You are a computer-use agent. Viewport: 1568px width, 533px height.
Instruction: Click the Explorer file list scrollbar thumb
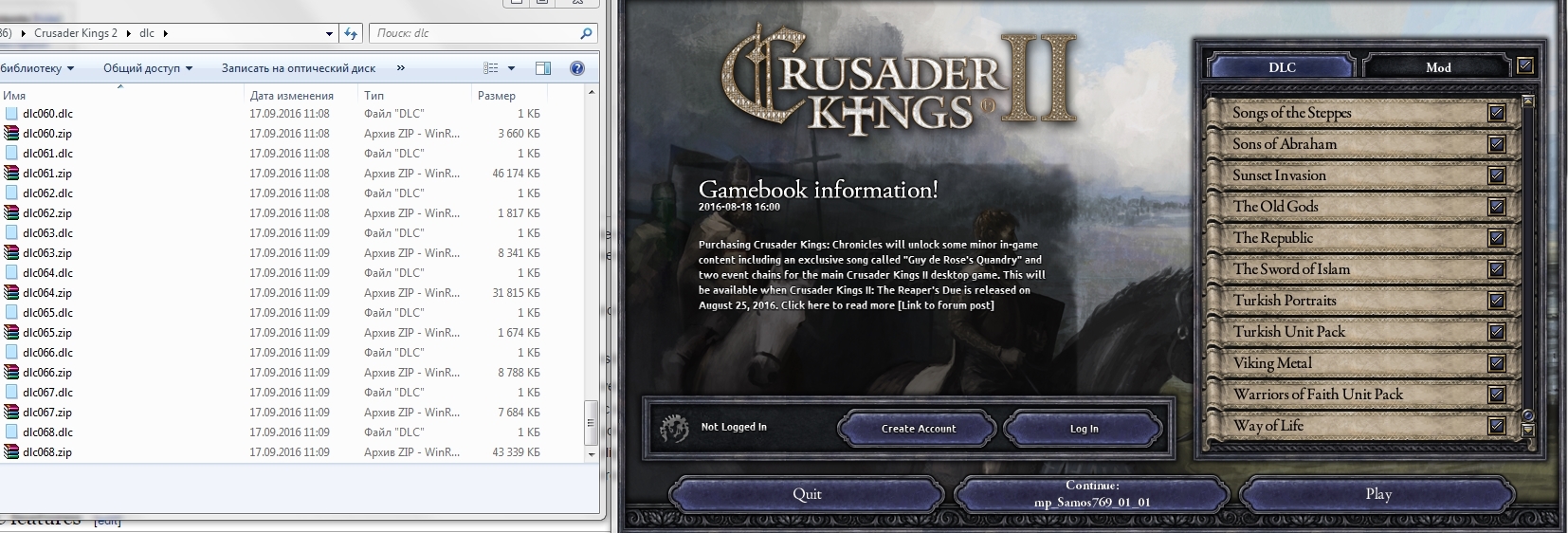click(592, 422)
